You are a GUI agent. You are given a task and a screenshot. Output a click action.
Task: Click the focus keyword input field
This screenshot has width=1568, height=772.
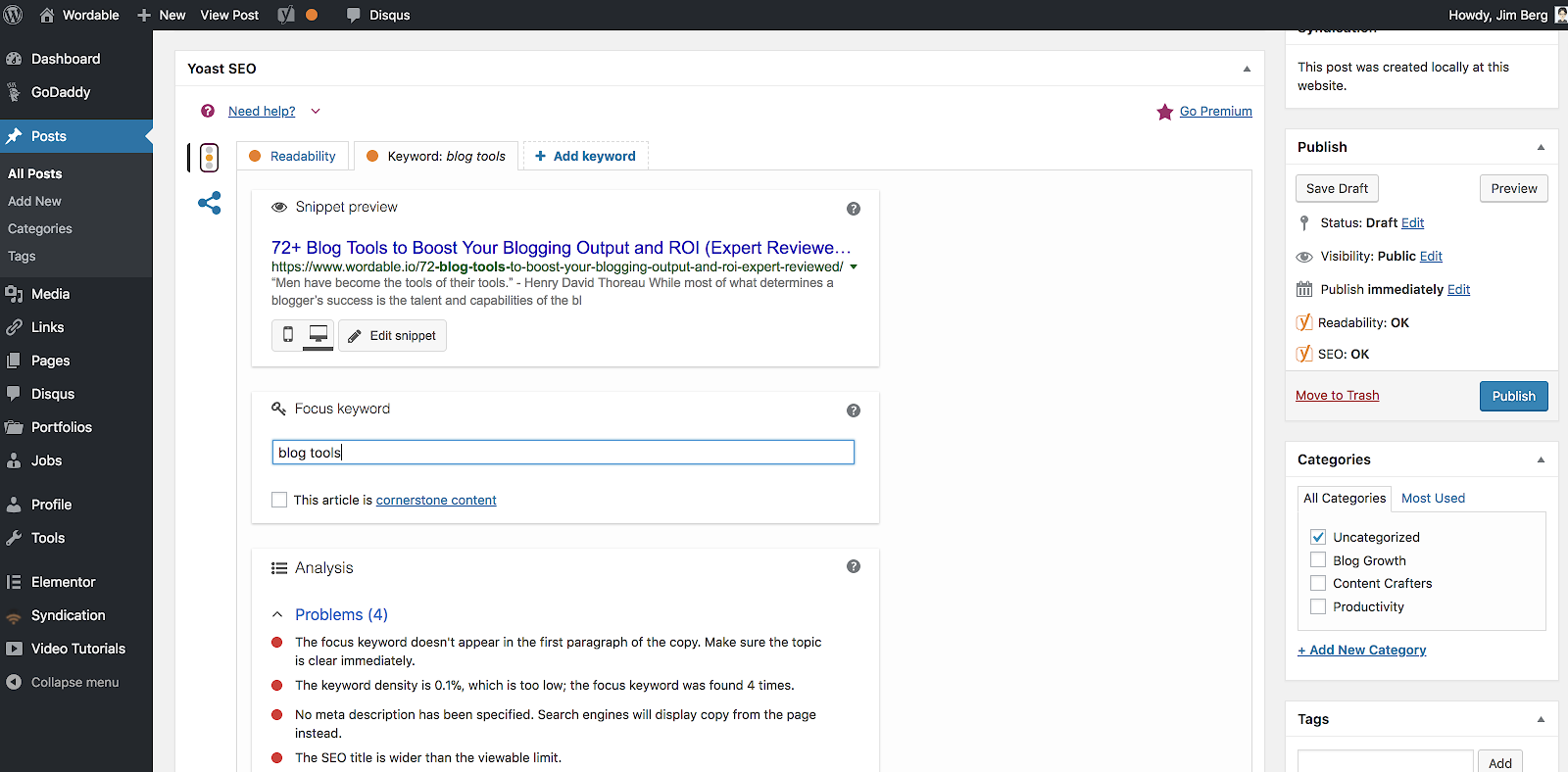(563, 452)
